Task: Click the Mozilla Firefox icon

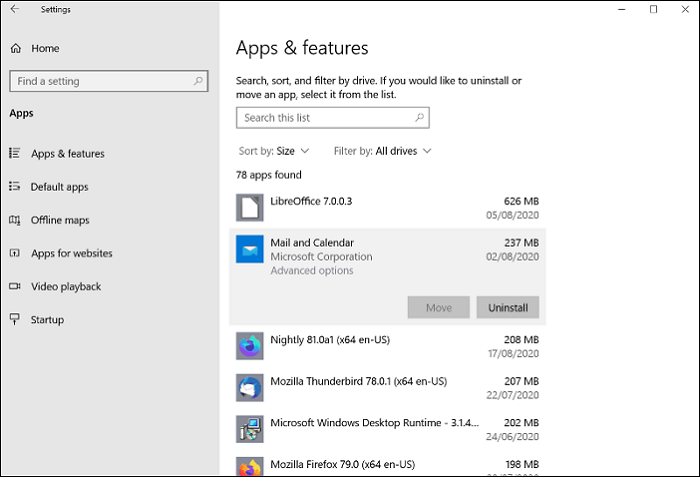Action: [x=249, y=466]
